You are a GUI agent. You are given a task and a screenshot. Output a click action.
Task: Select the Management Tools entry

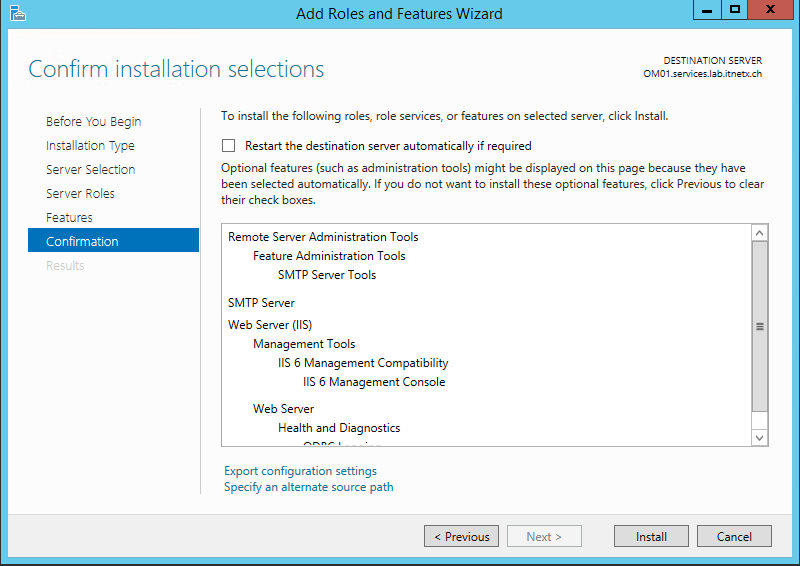[304, 344]
